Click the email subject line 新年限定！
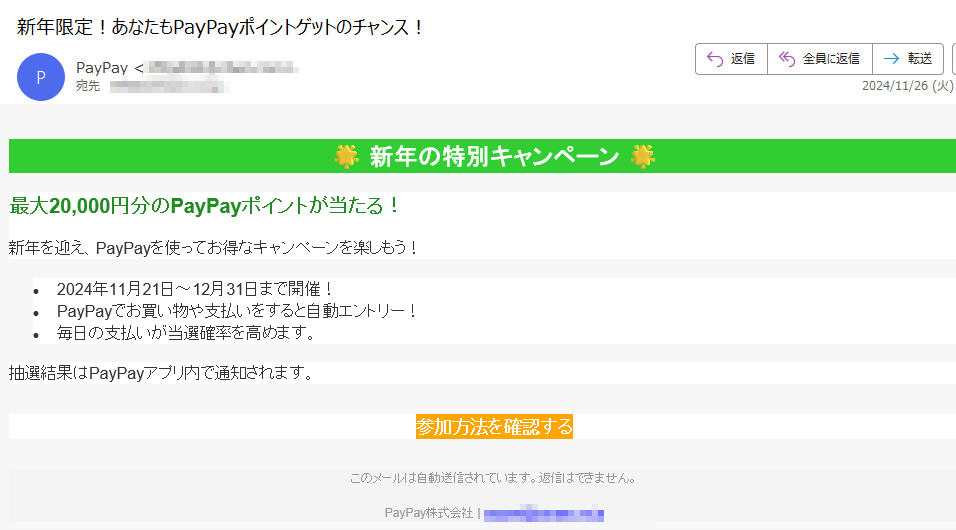This screenshot has width=956, height=530. (220, 27)
